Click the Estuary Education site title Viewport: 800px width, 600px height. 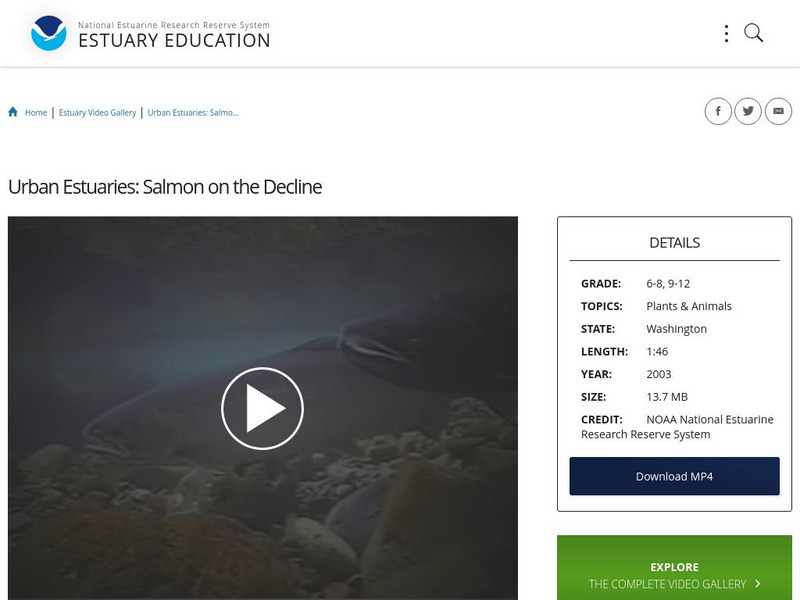(x=174, y=41)
